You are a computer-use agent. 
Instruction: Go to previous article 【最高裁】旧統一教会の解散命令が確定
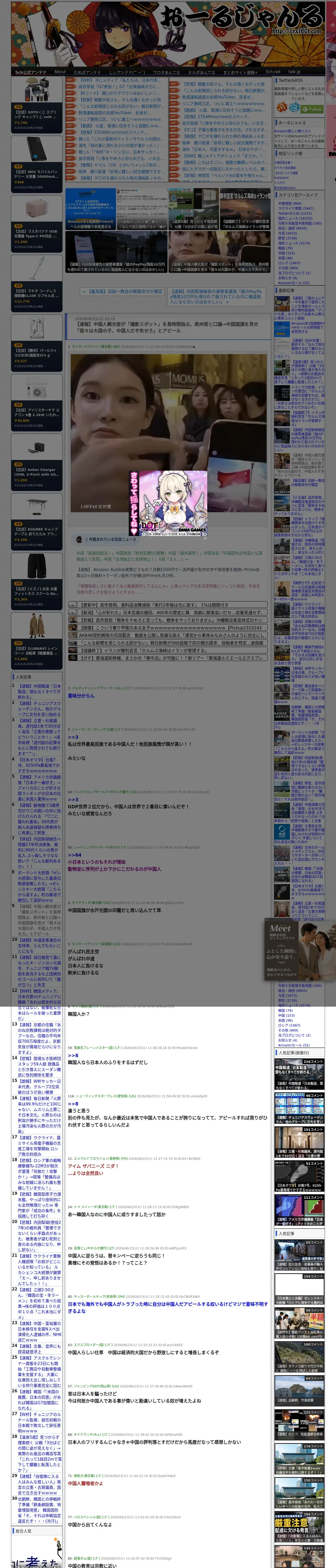click(x=122, y=292)
